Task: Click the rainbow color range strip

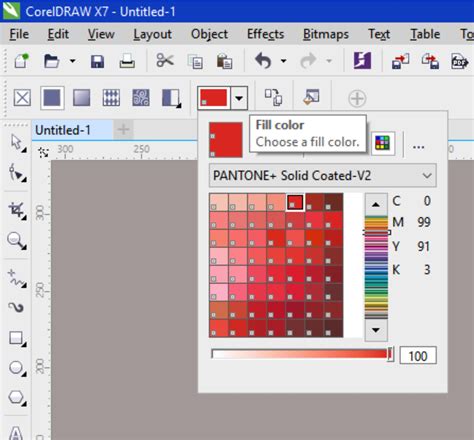Action: point(376,267)
